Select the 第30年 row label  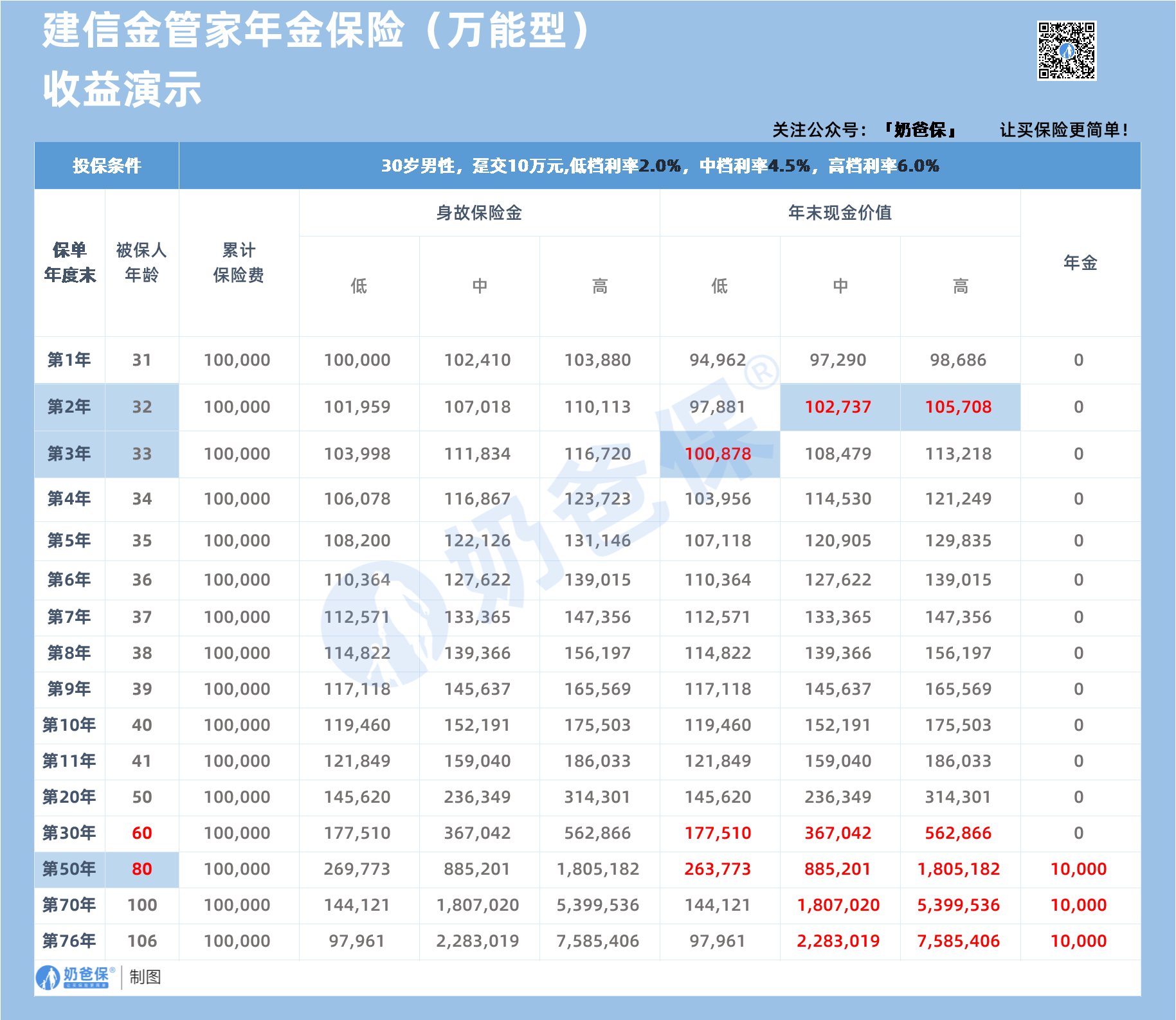[x=69, y=833]
